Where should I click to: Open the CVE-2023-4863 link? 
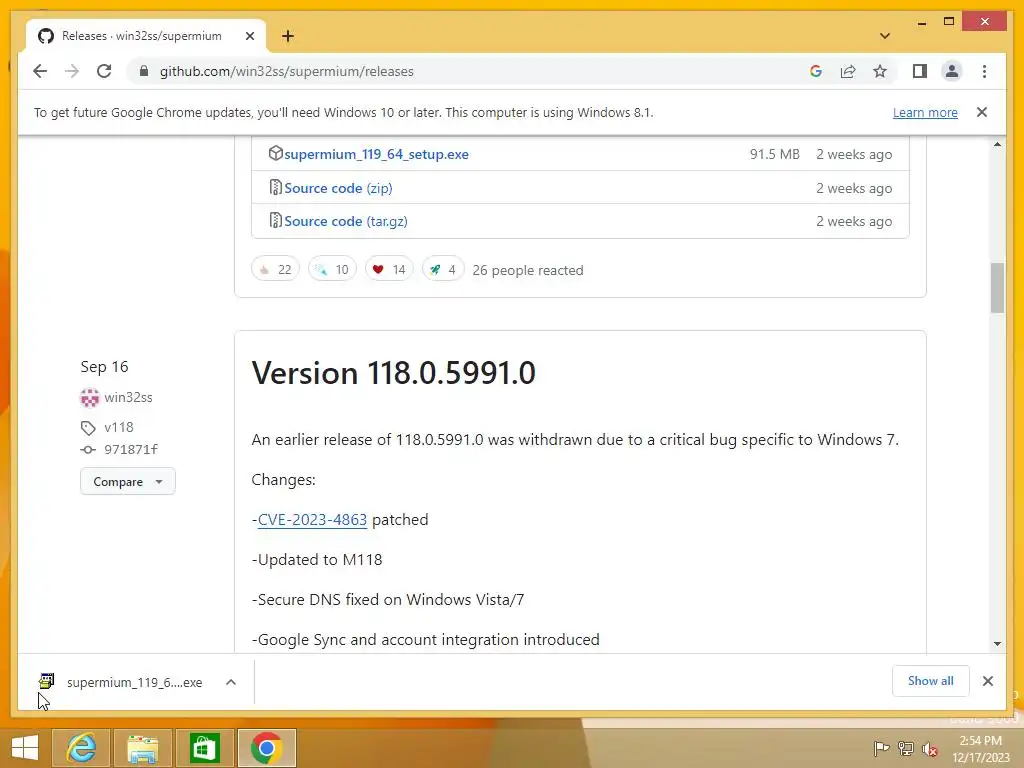click(312, 520)
